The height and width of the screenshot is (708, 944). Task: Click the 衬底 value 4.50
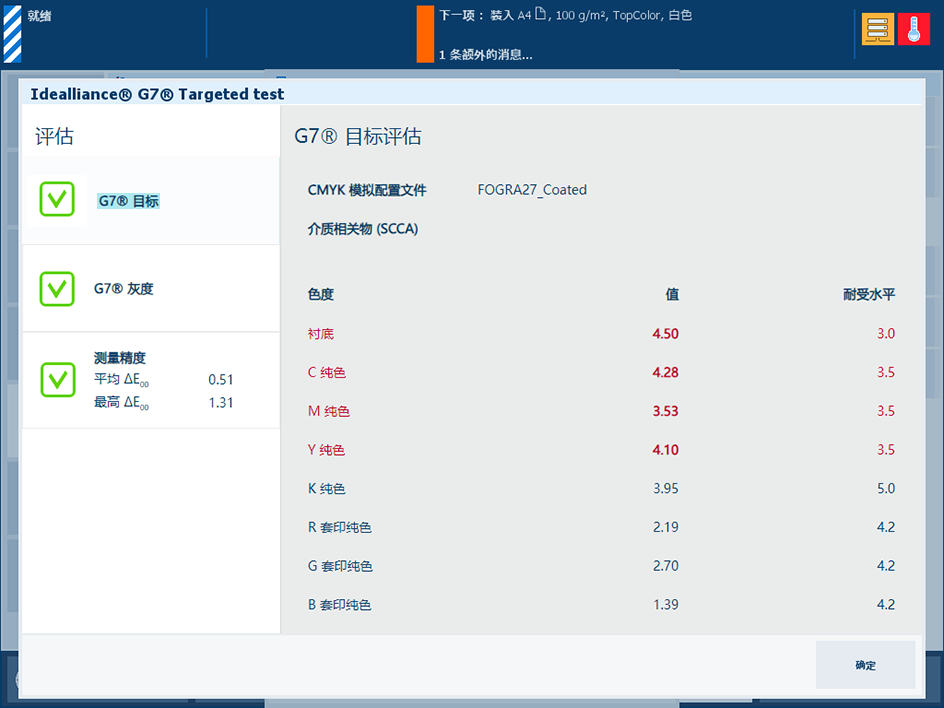point(665,334)
